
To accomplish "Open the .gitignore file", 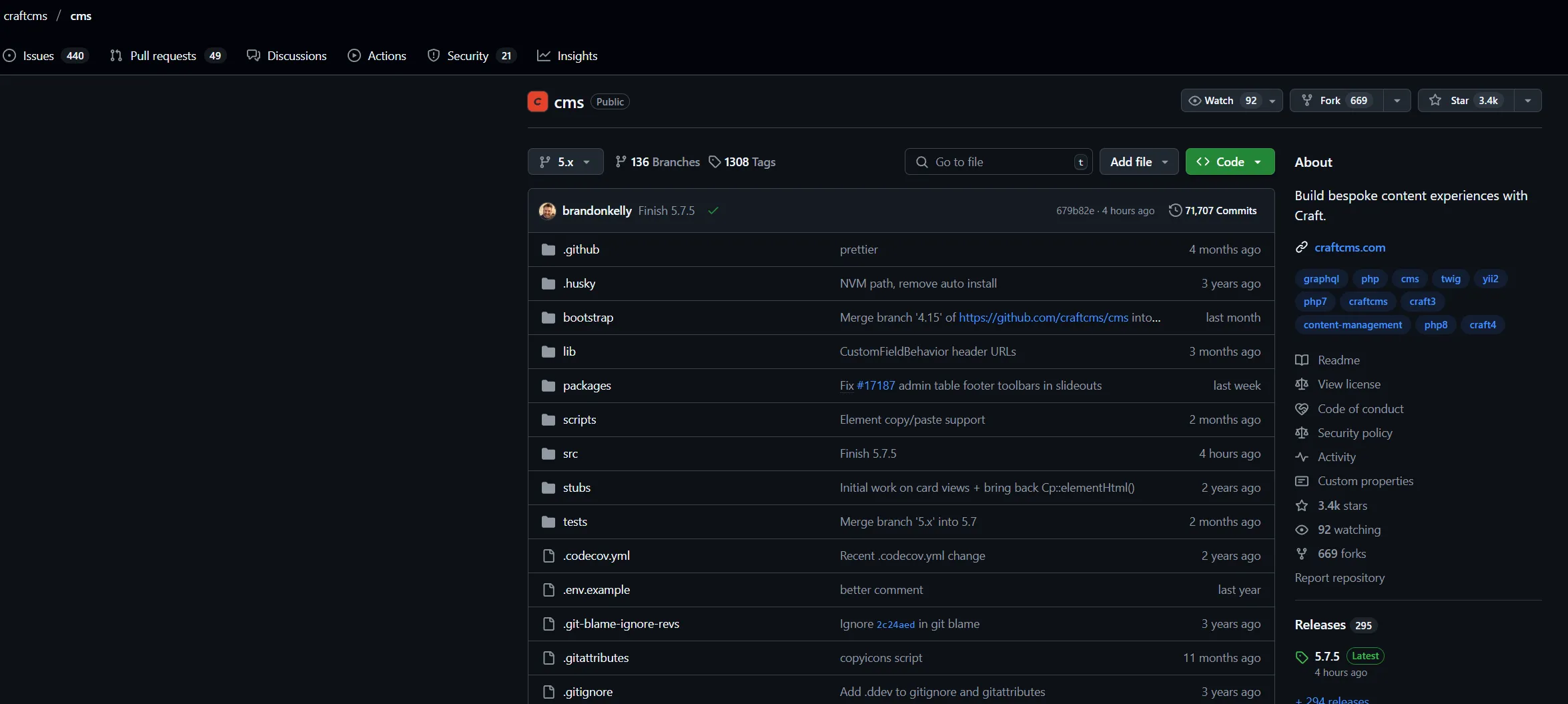I will (x=588, y=692).
